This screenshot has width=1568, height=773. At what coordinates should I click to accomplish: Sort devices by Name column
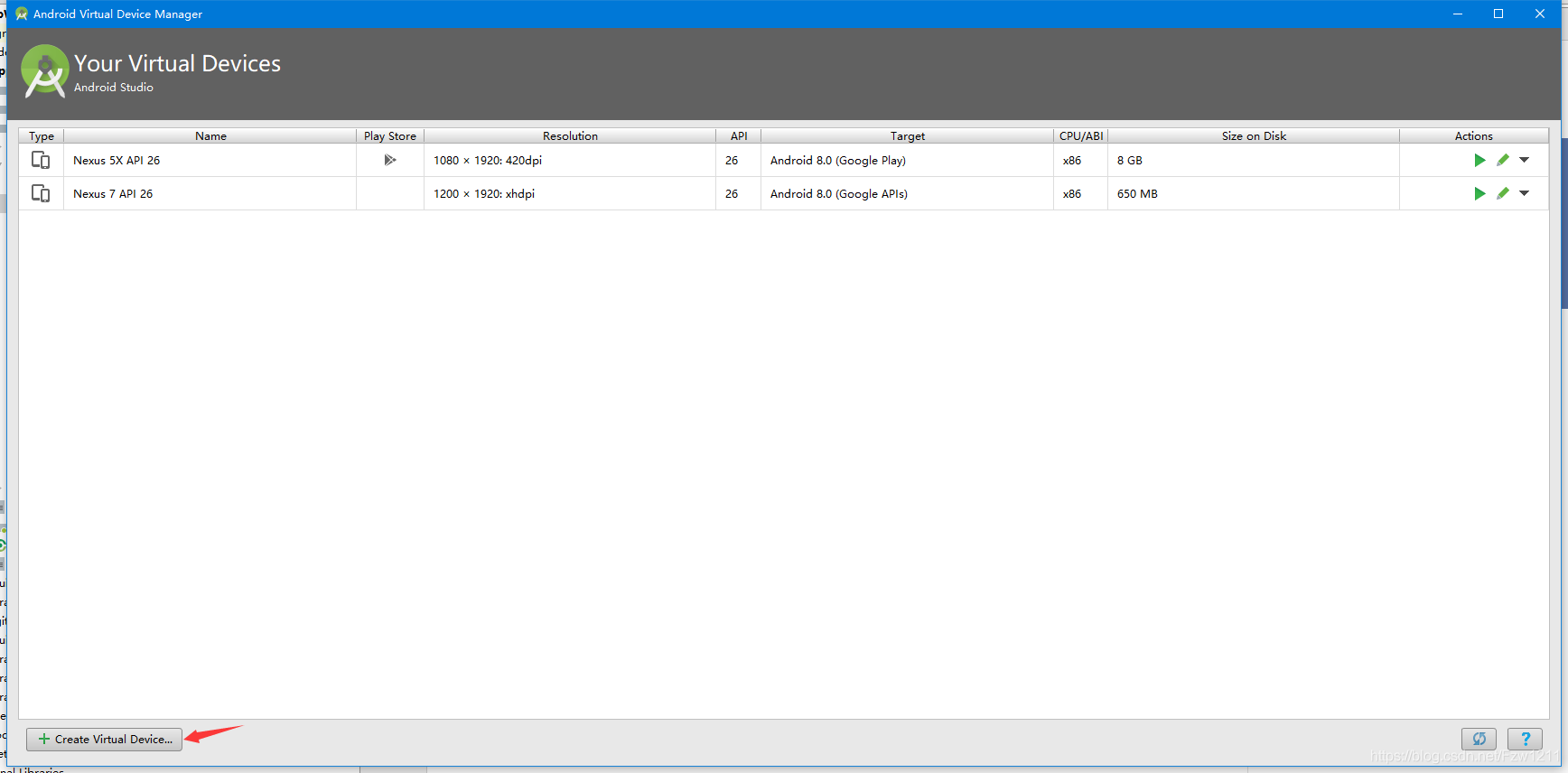pos(210,136)
